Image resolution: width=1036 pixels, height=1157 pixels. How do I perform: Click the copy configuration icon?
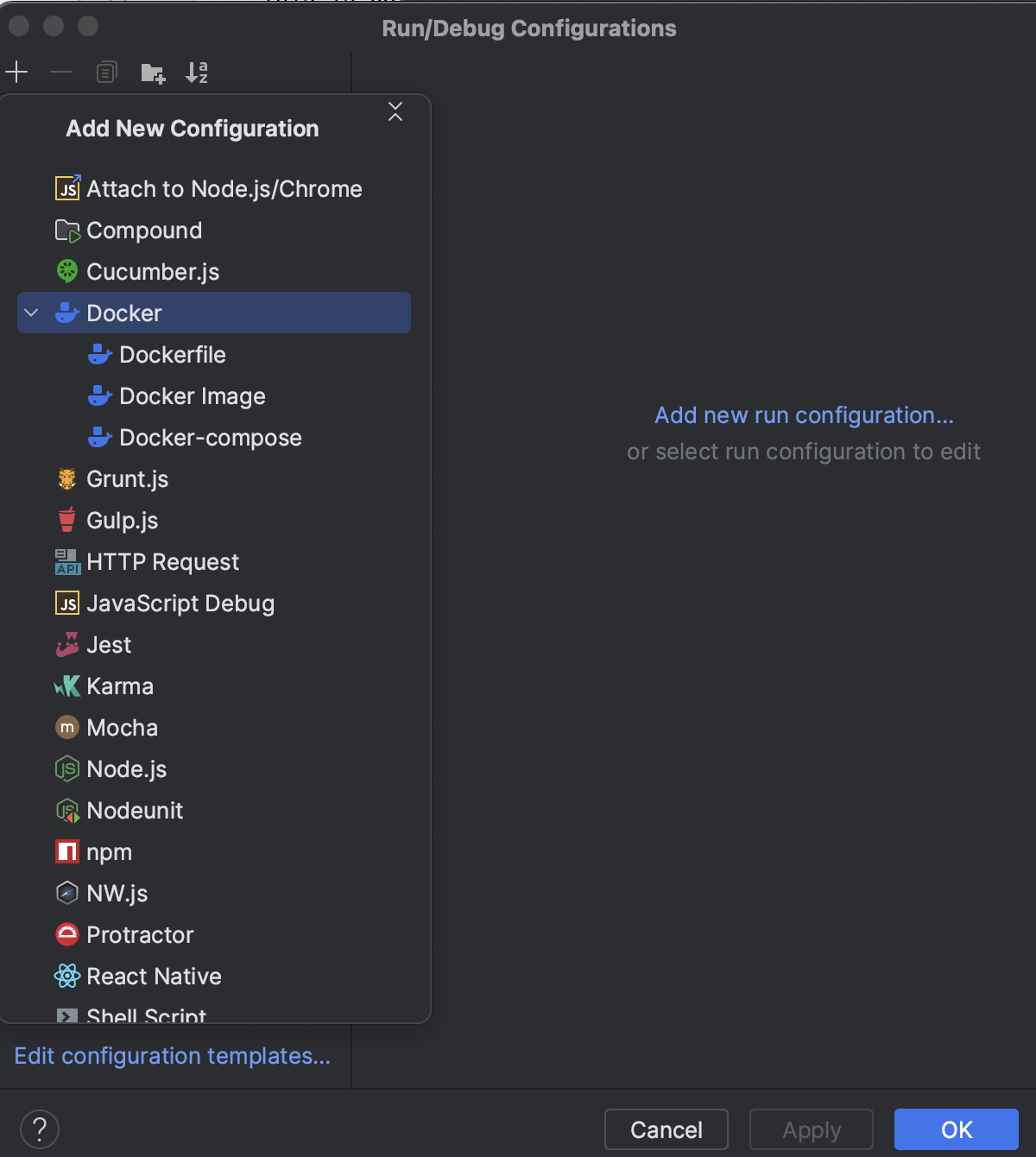(x=106, y=72)
